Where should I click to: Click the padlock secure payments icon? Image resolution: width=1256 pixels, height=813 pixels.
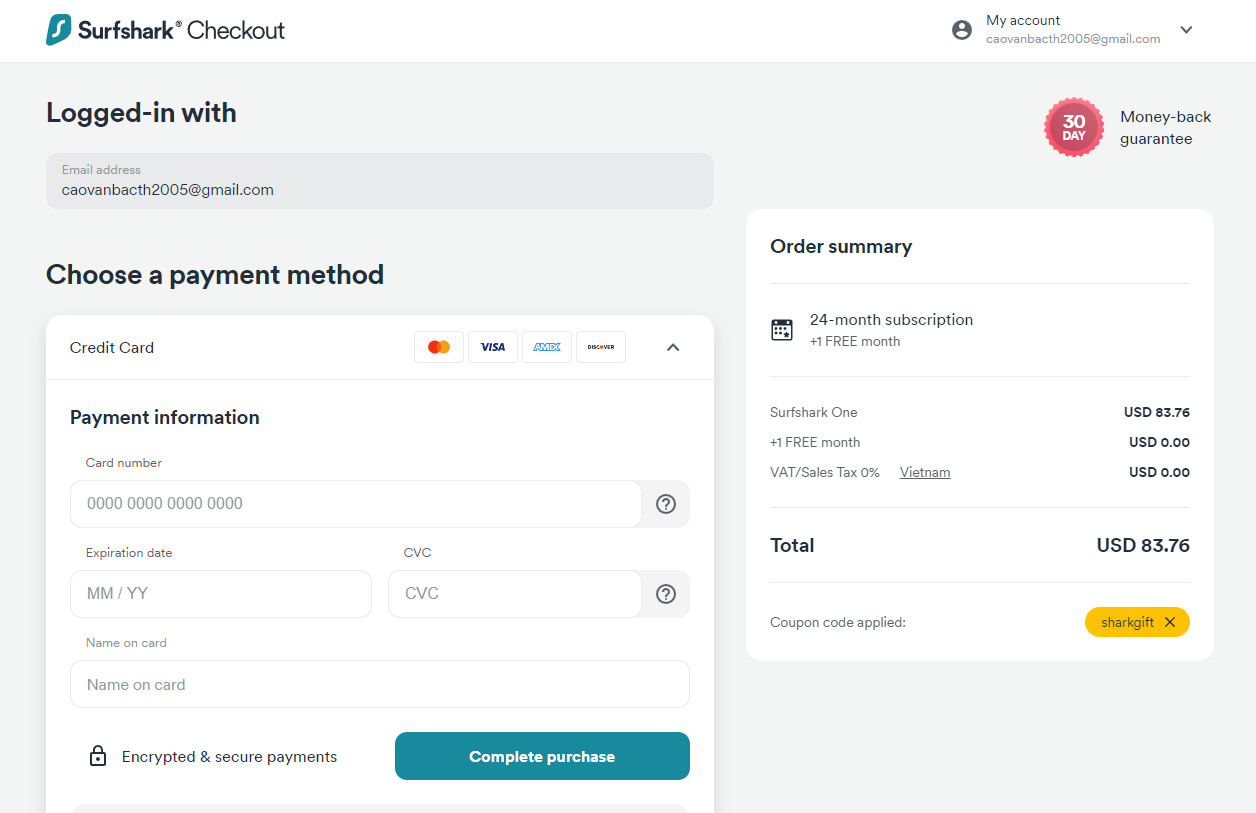pyautogui.click(x=98, y=756)
